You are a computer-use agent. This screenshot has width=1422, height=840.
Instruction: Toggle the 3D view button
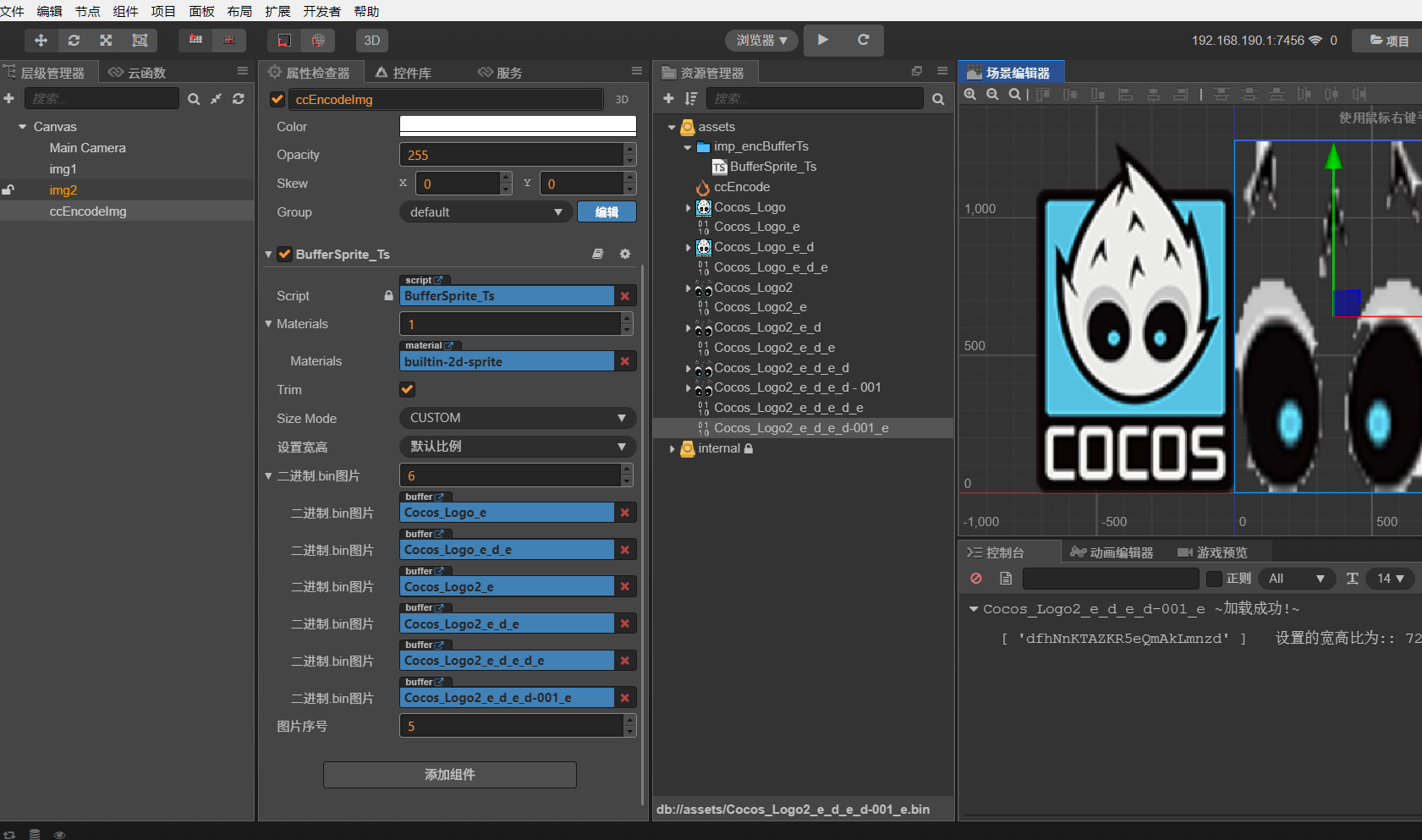point(372,40)
